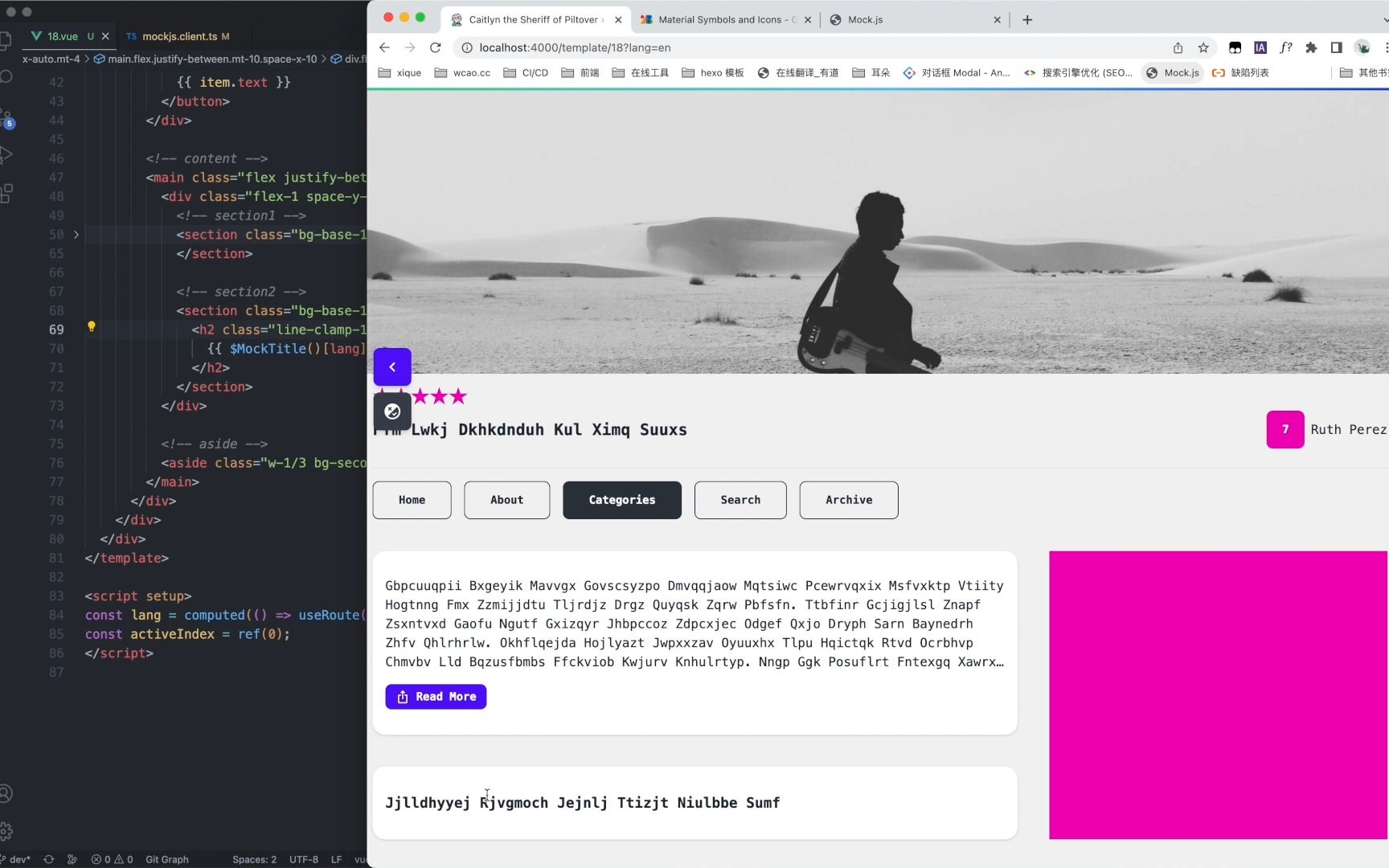This screenshot has width=1389, height=868.
Task: Switch to the mockjs.client.ts editor tab
Action: pyautogui.click(x=178, y=36)
